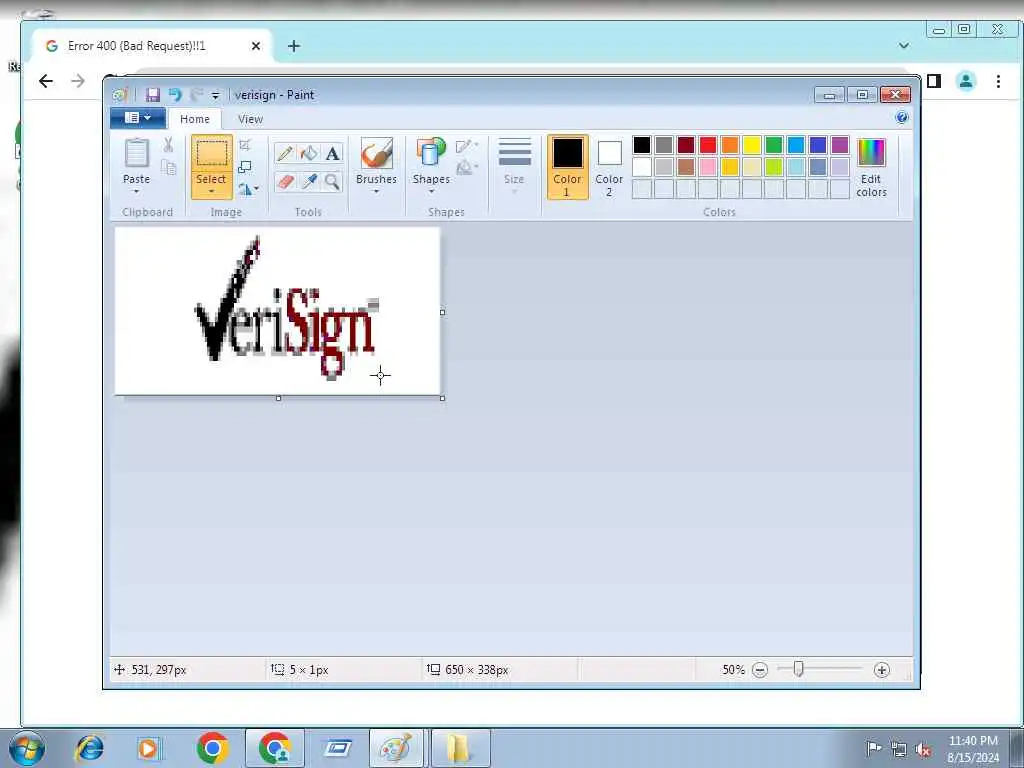
Task: Open a new Chrome tab
Action: tap(294, 46)
